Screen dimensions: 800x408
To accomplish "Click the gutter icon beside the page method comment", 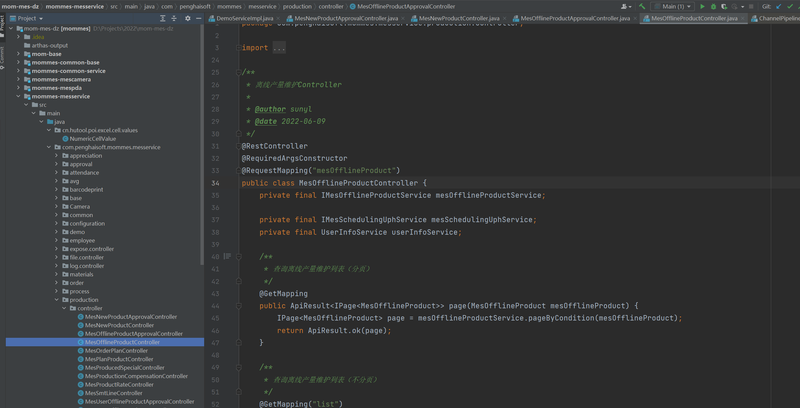I will (x=228, y=256).
